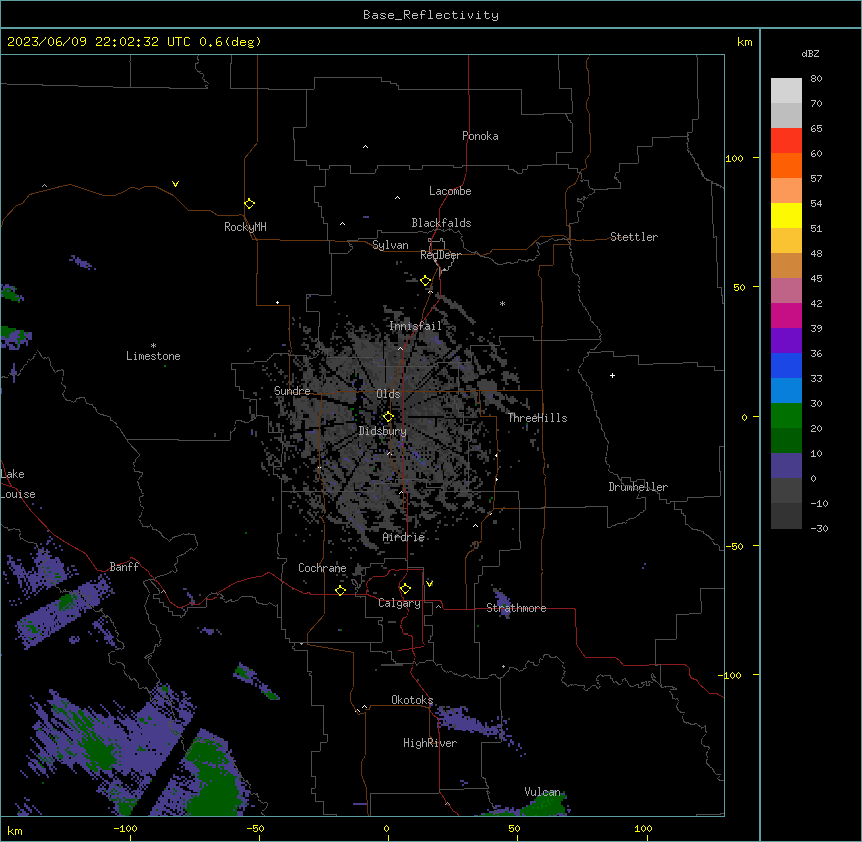Screen dimensions: 862x842
Task: Click the yellow diamond marker above Calgary label
Action: [x=405, y=589]
